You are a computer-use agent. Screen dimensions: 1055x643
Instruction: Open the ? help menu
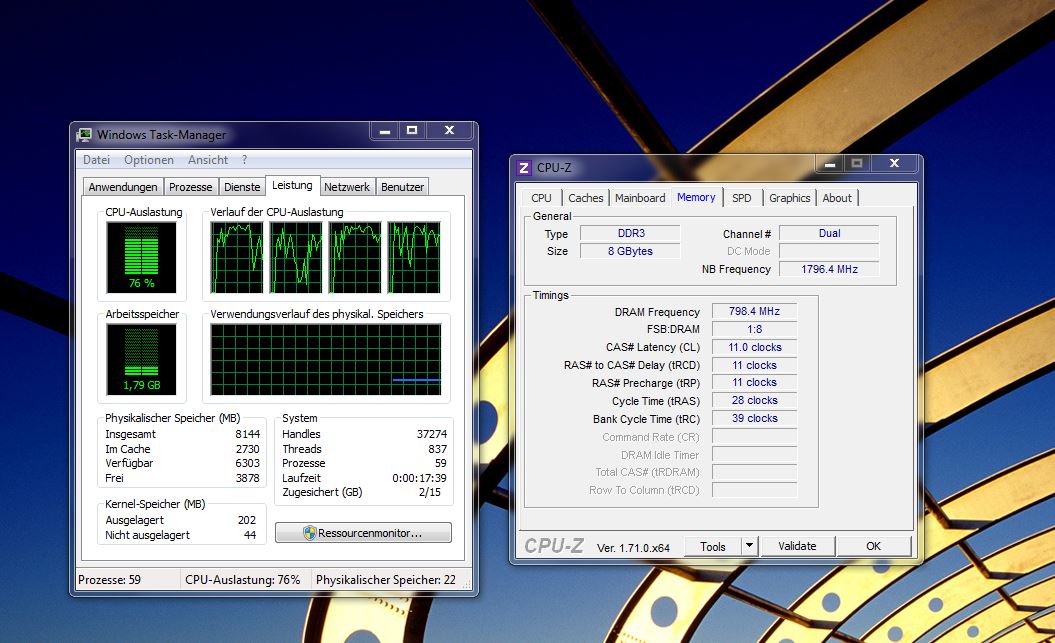(x=244, y=160)
